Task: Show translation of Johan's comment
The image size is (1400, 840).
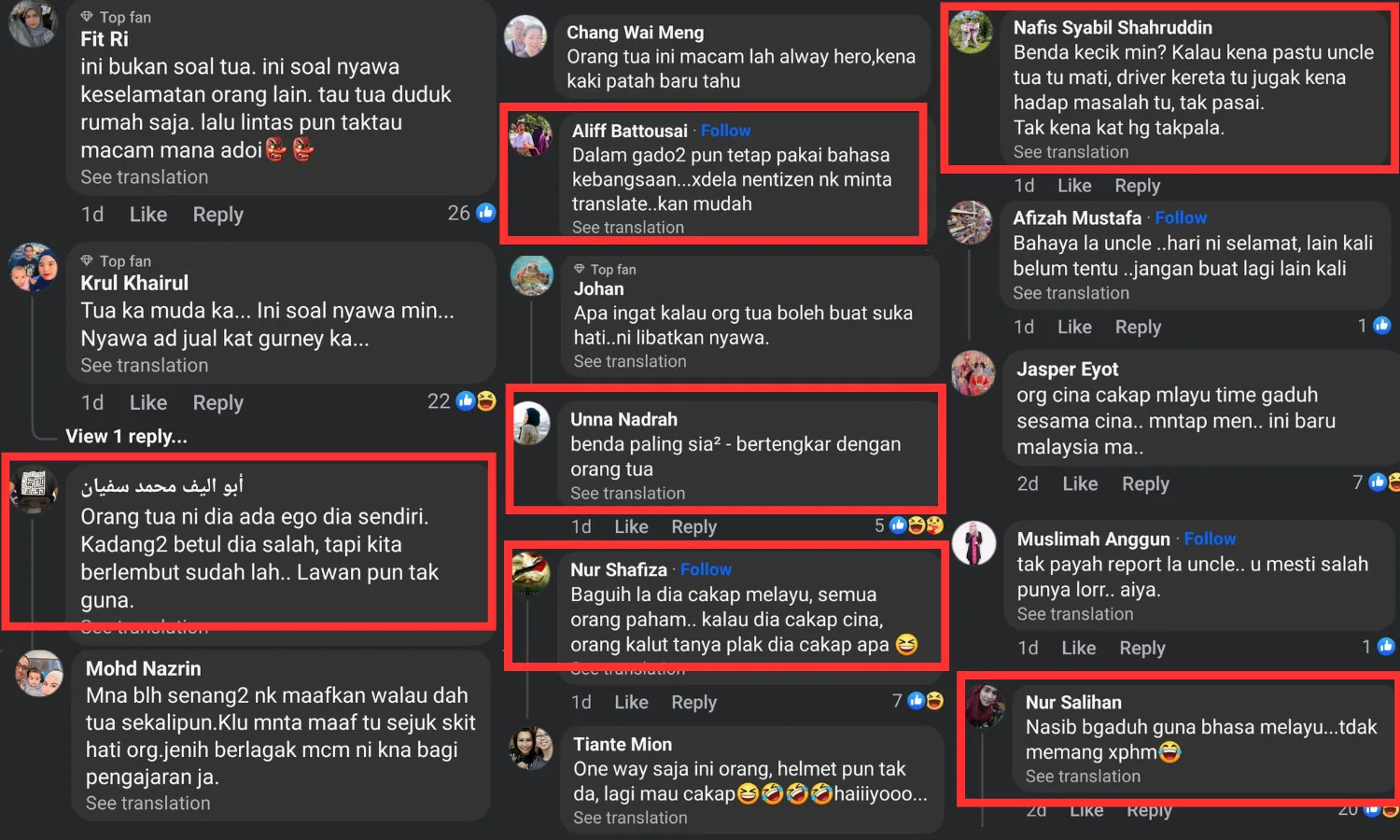Action: click(630, 361)
